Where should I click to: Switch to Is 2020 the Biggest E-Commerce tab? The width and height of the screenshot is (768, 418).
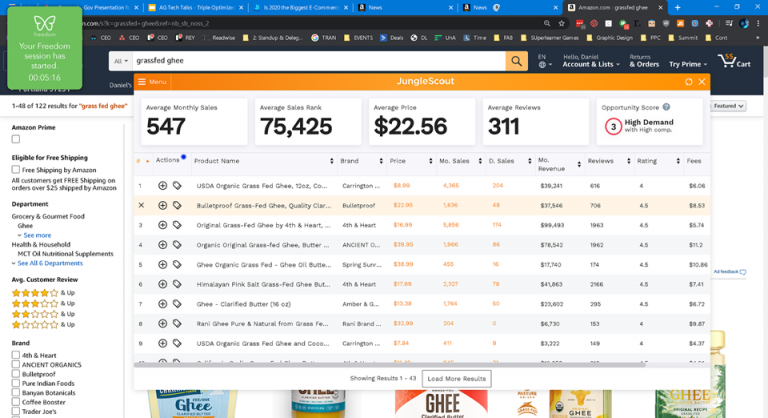coord(301,7)
